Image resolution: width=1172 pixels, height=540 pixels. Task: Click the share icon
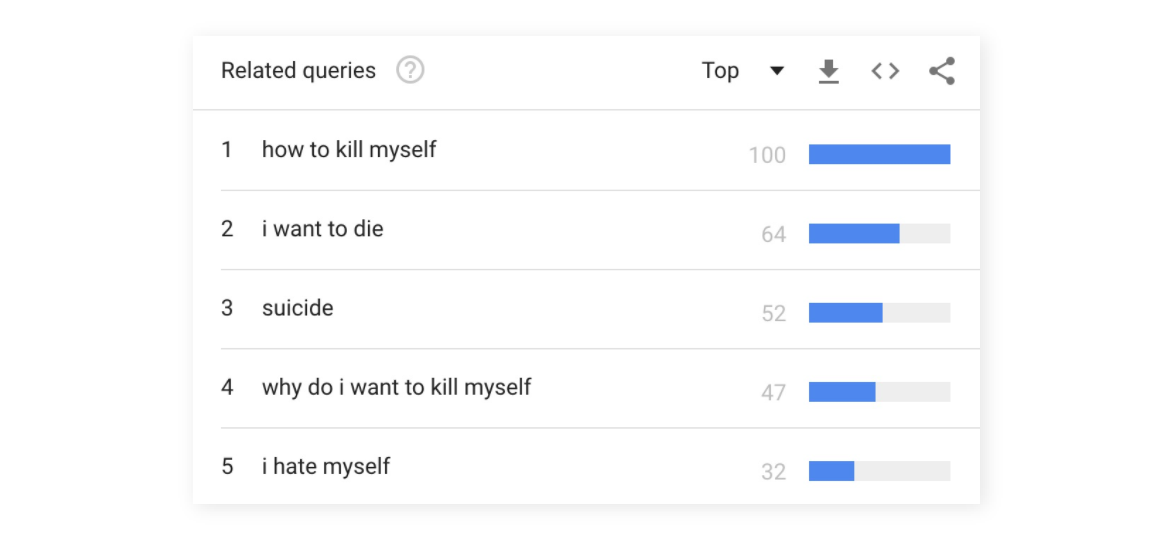[x=942, y=71]
